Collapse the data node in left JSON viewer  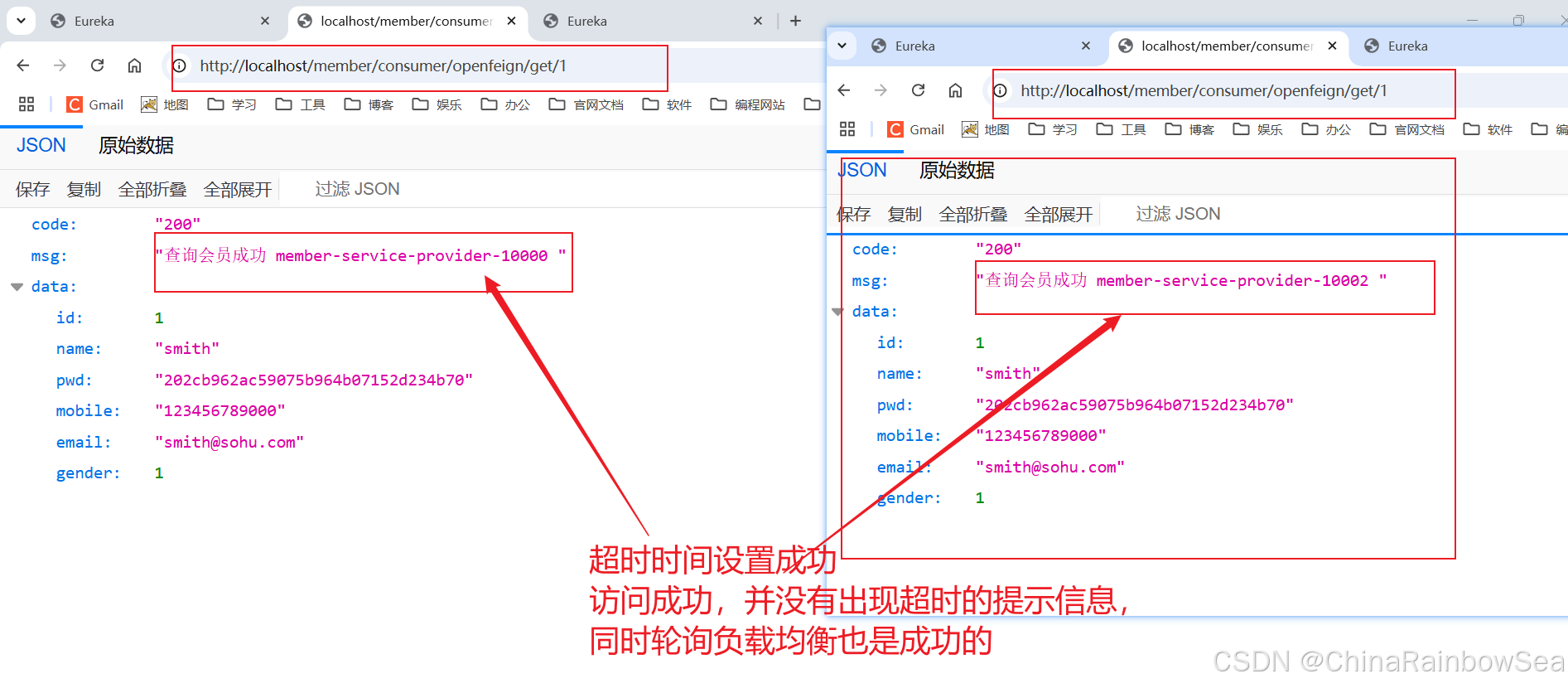point(17,287)
